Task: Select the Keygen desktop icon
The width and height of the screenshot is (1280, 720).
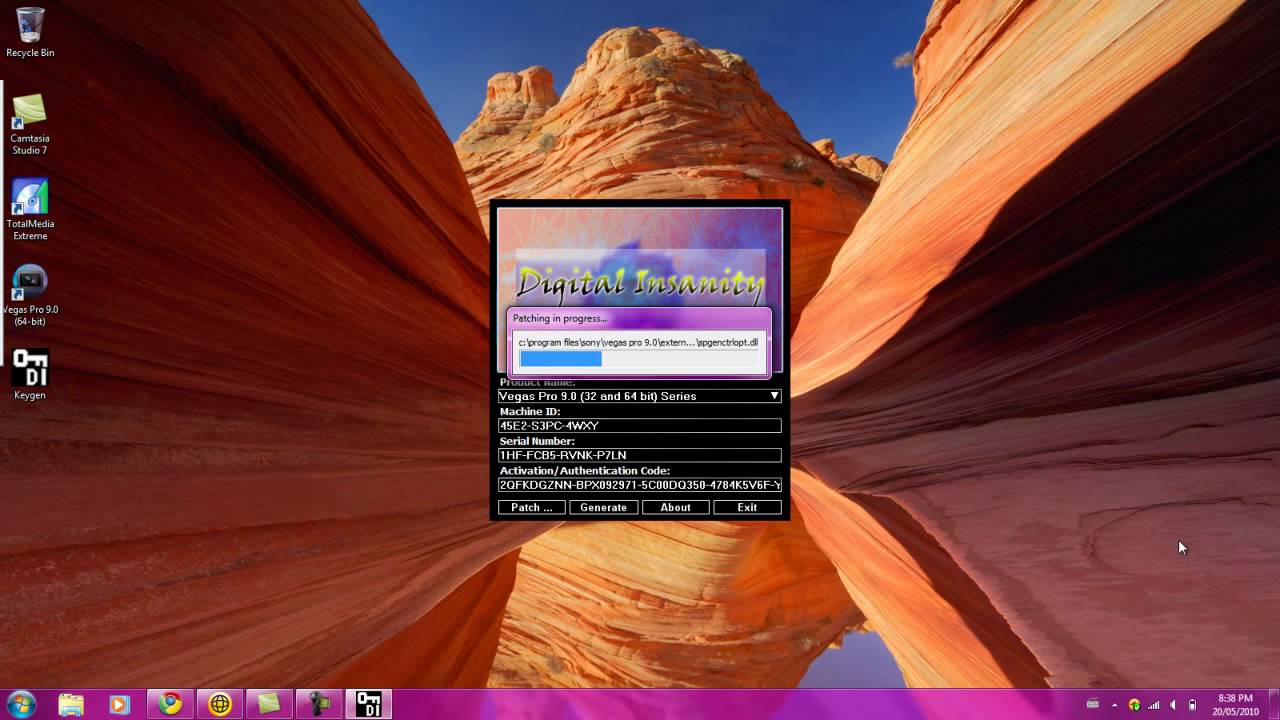Action: 30,375
